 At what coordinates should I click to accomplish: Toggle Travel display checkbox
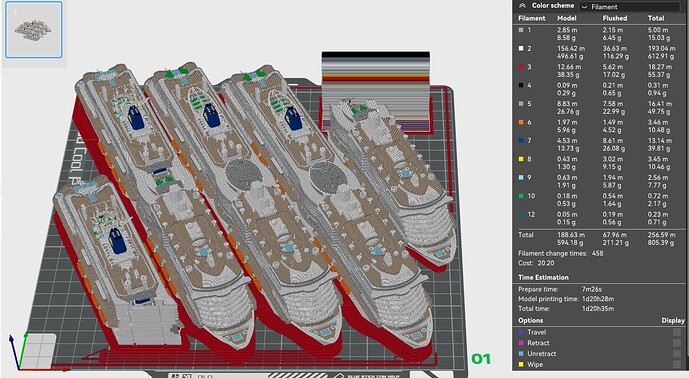click(x=677, y=332)
